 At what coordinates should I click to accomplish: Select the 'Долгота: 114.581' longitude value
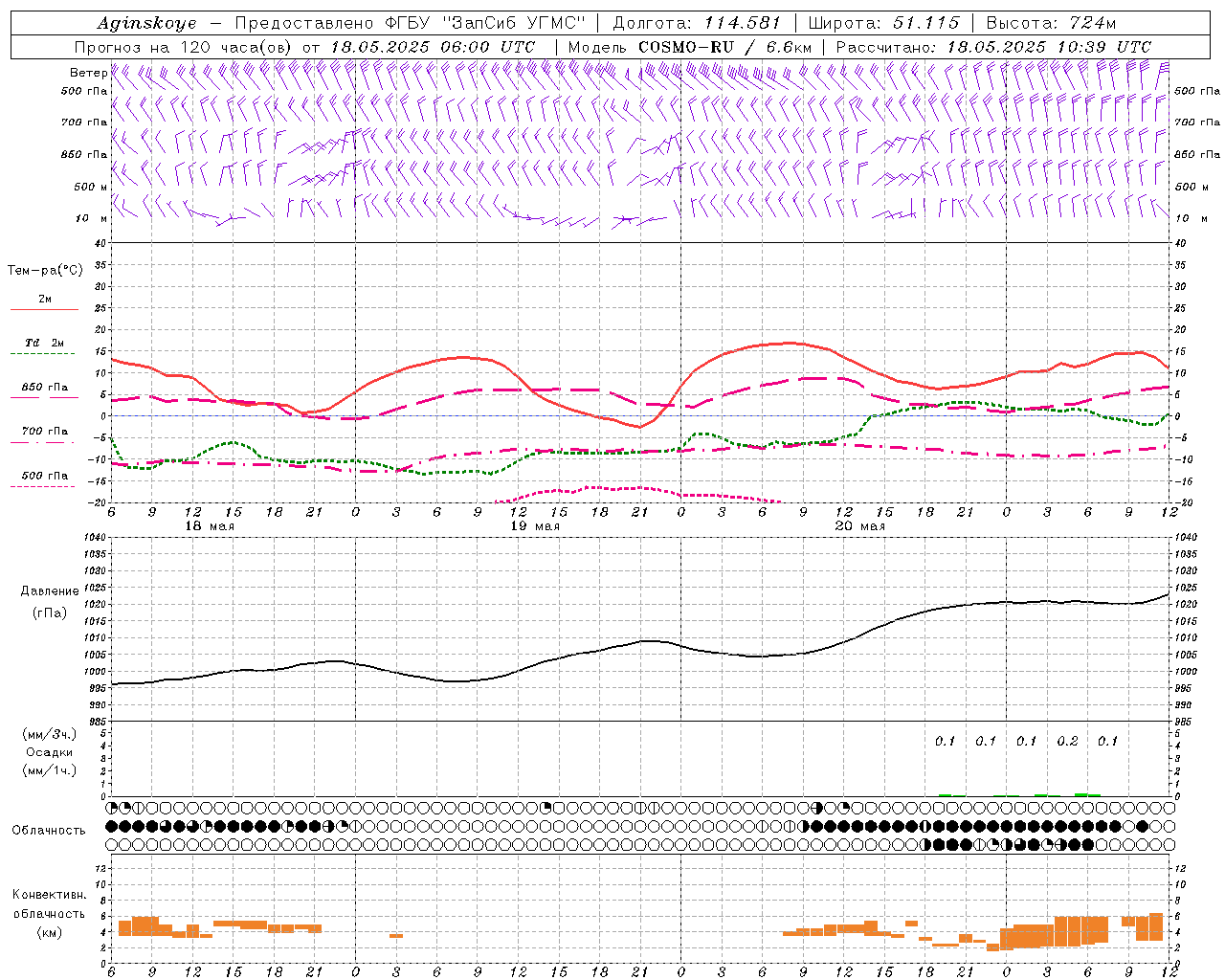tap(697, 23)
